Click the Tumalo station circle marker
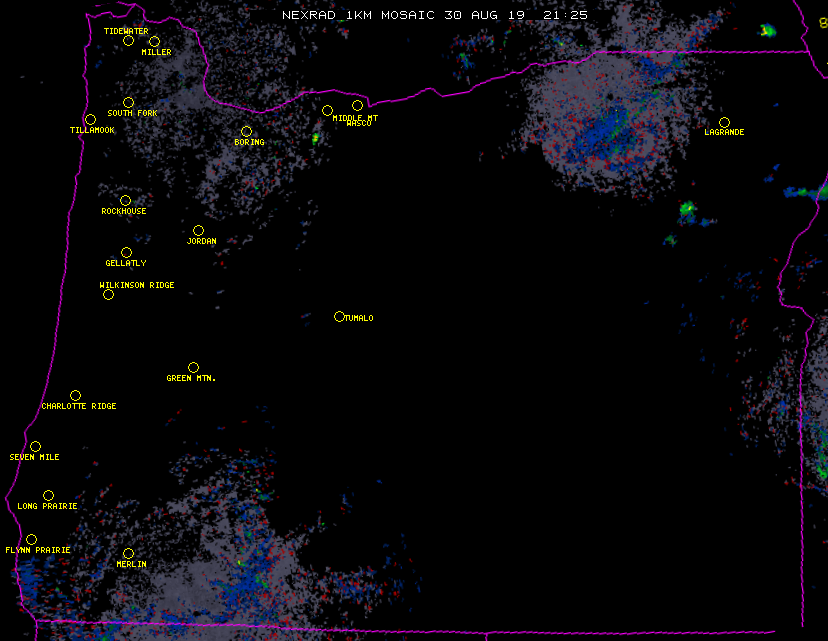This screenshot has height=641, width=828. 339,317
